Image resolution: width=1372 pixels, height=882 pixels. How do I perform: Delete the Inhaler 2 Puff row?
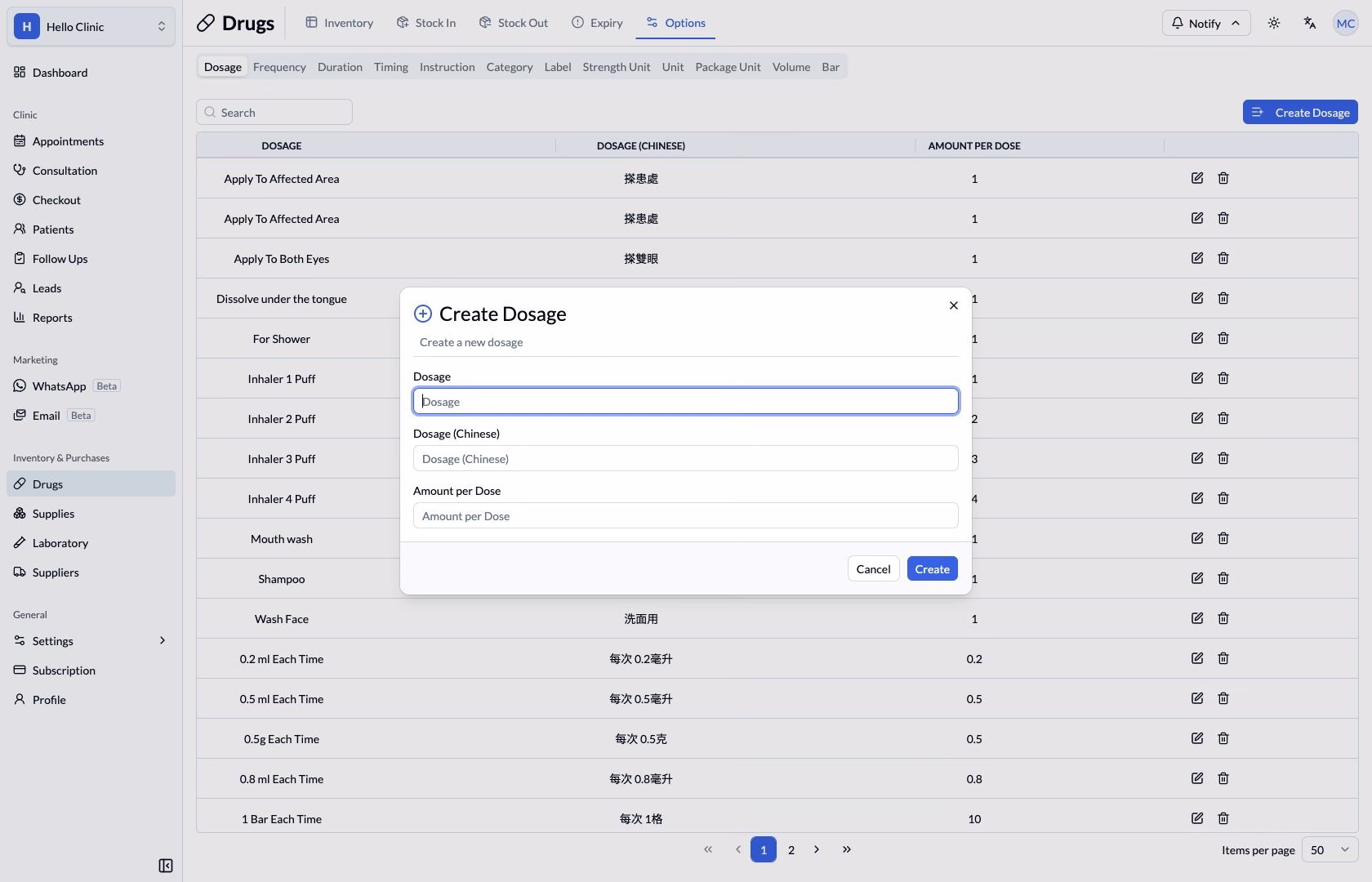pyautogui.click(x=1223, y=418)
